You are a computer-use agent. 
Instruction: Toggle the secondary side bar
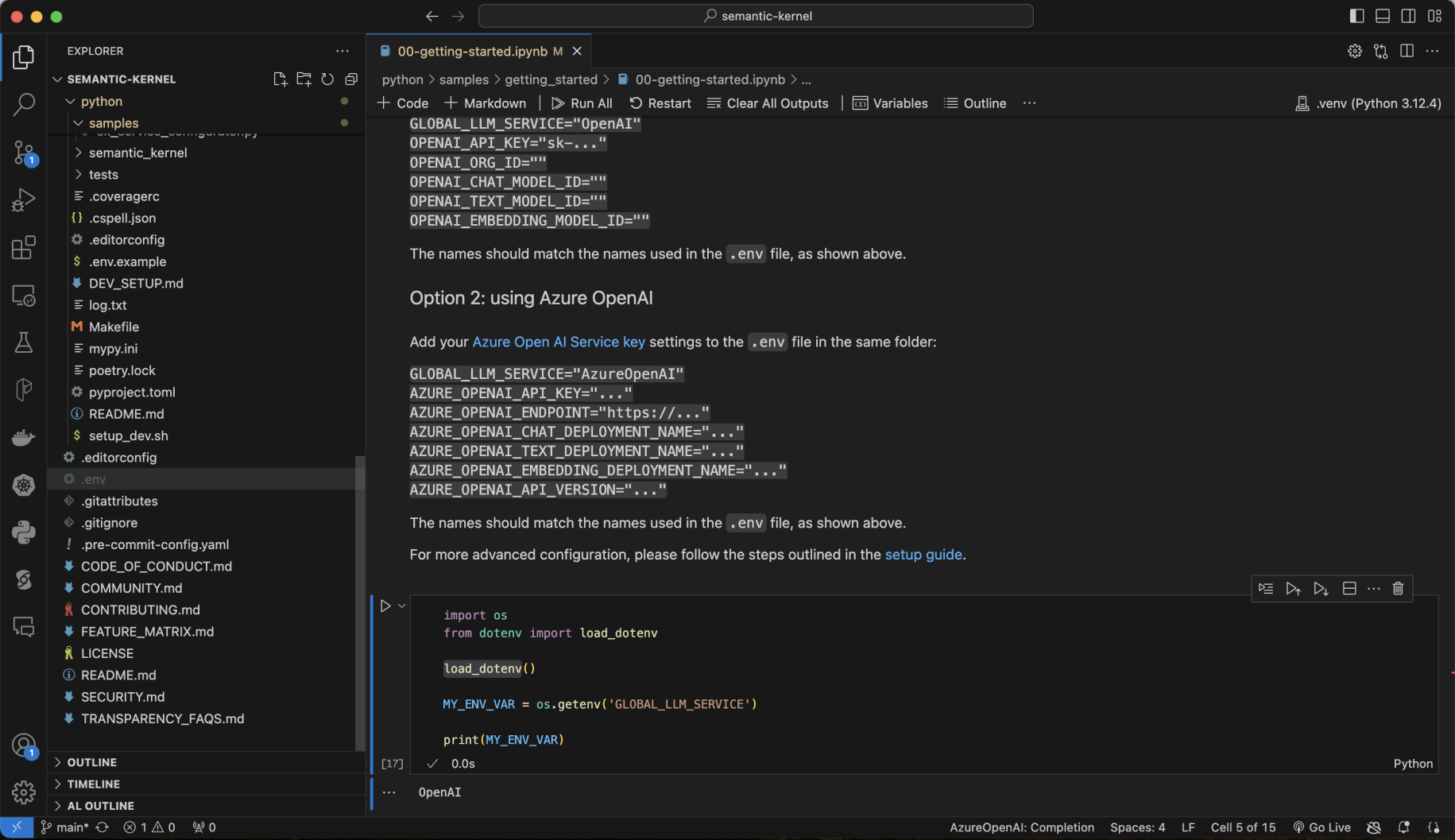click(1409, 16)
